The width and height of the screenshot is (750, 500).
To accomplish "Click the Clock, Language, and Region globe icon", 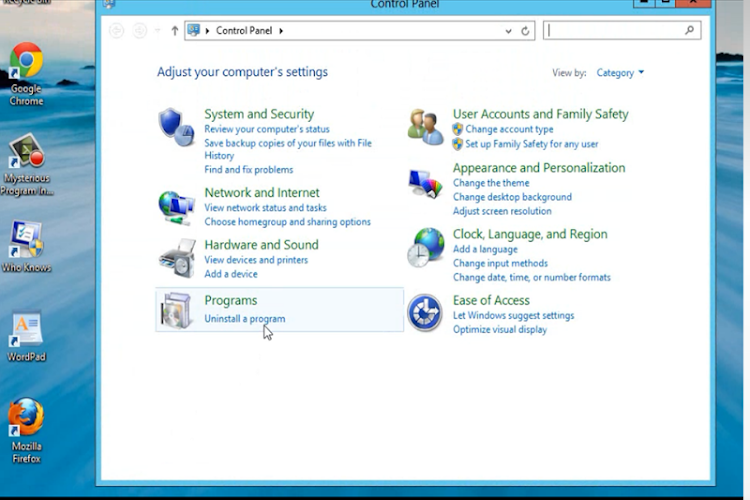I will click(425, 247).
